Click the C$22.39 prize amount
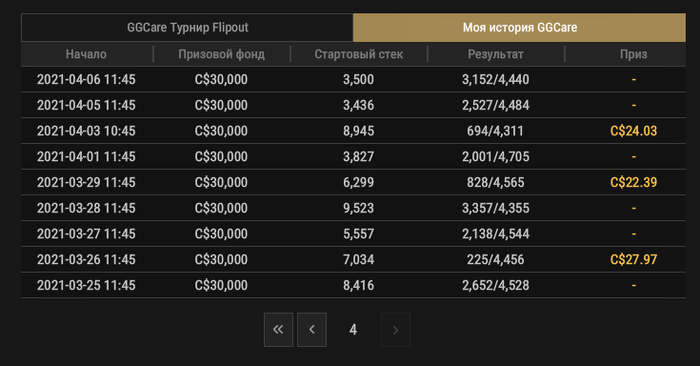Viewport: 700px width, 366px height. coord(633,182)
